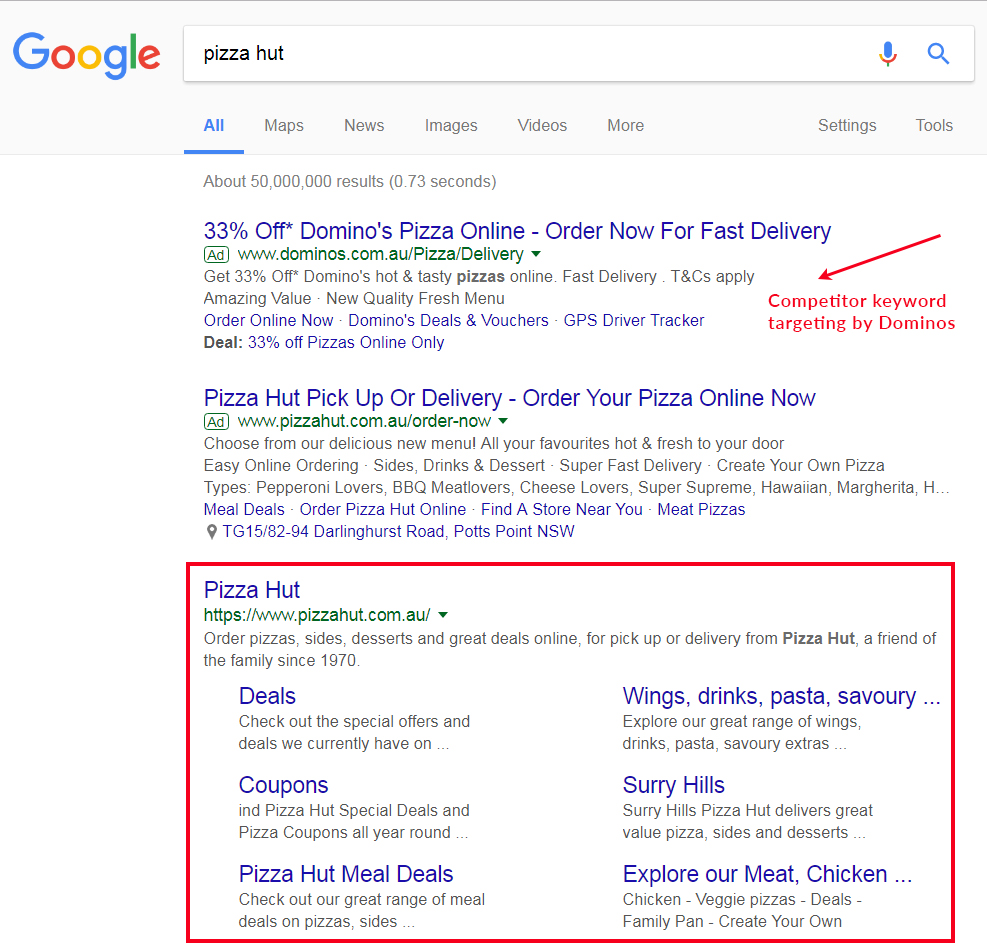987x944 pixels.
Task: Open the 33% Off Domino's Pizza Online ad headline
Action: click(x=517, y=231)
